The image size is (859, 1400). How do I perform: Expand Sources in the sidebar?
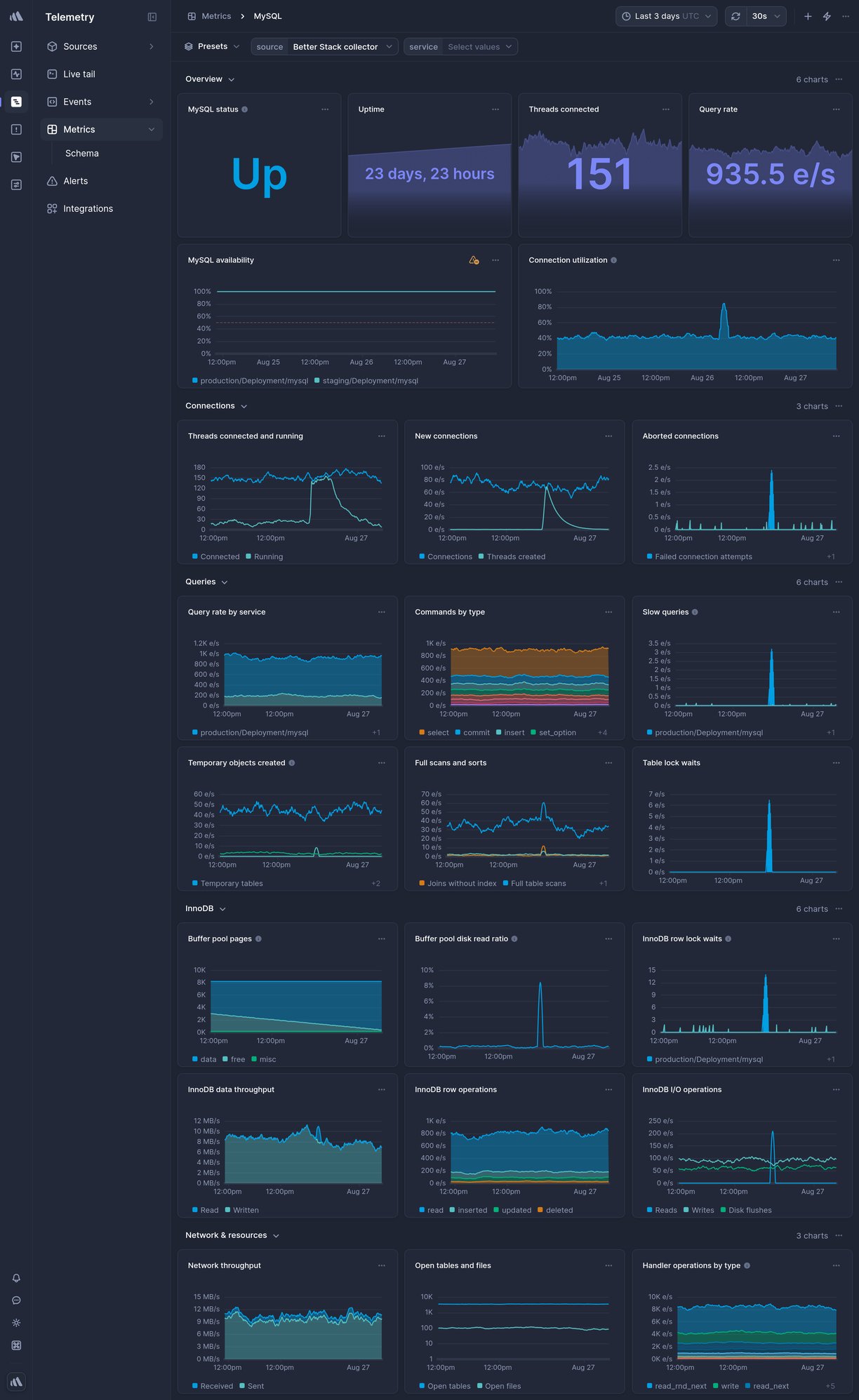[101, 46]
